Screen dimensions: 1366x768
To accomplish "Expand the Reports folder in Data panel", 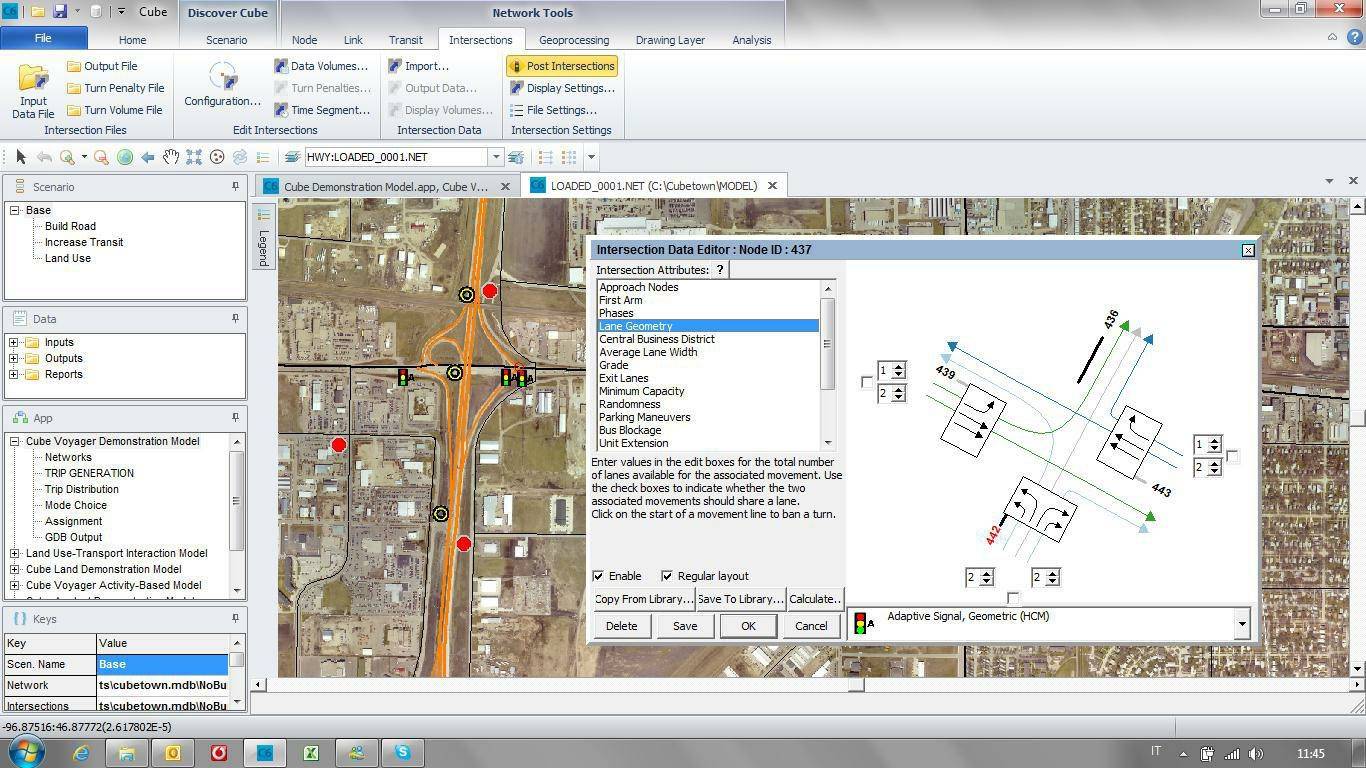I will (14, 374).
